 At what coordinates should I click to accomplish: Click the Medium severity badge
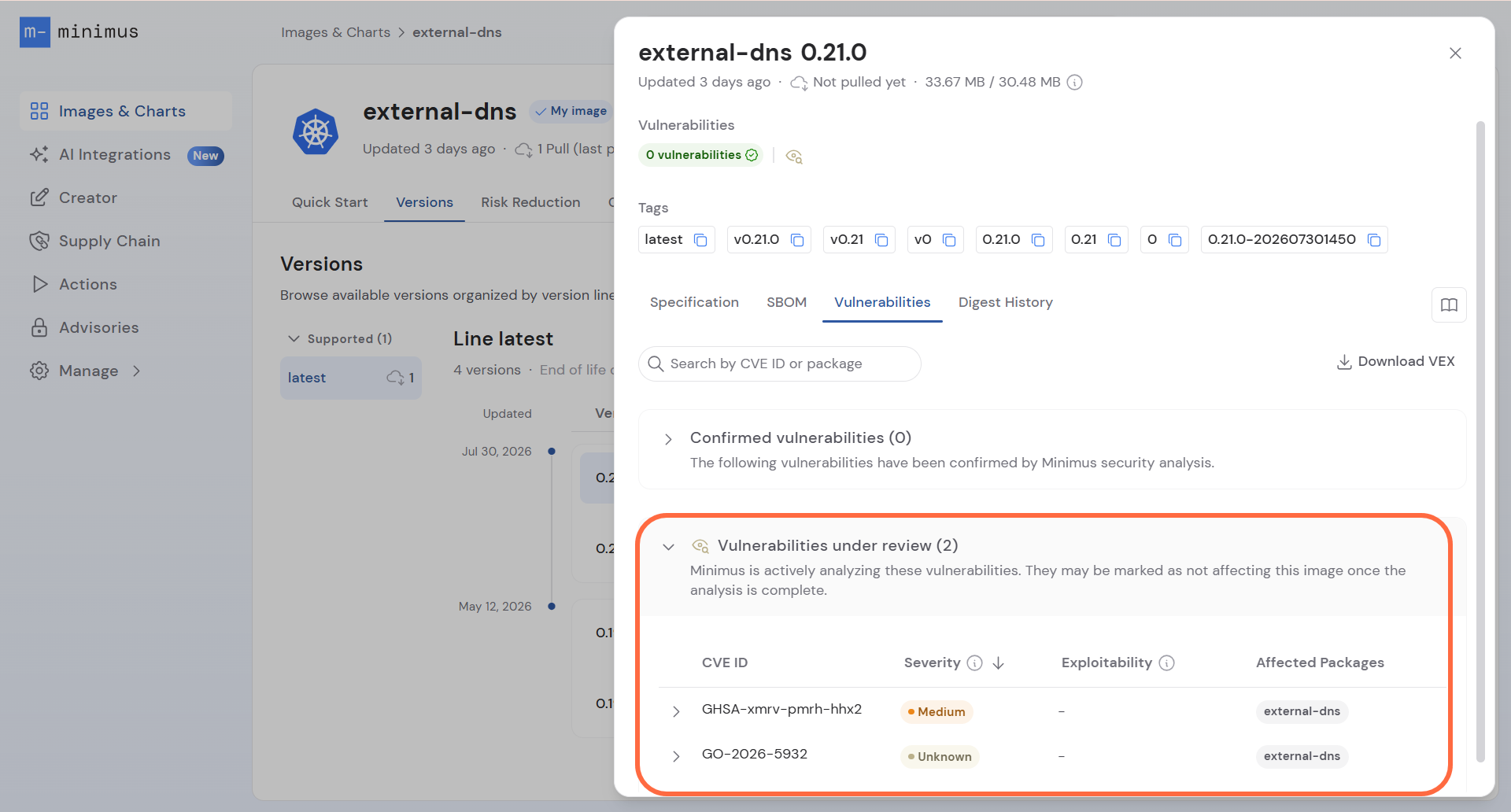click(937, 711)
